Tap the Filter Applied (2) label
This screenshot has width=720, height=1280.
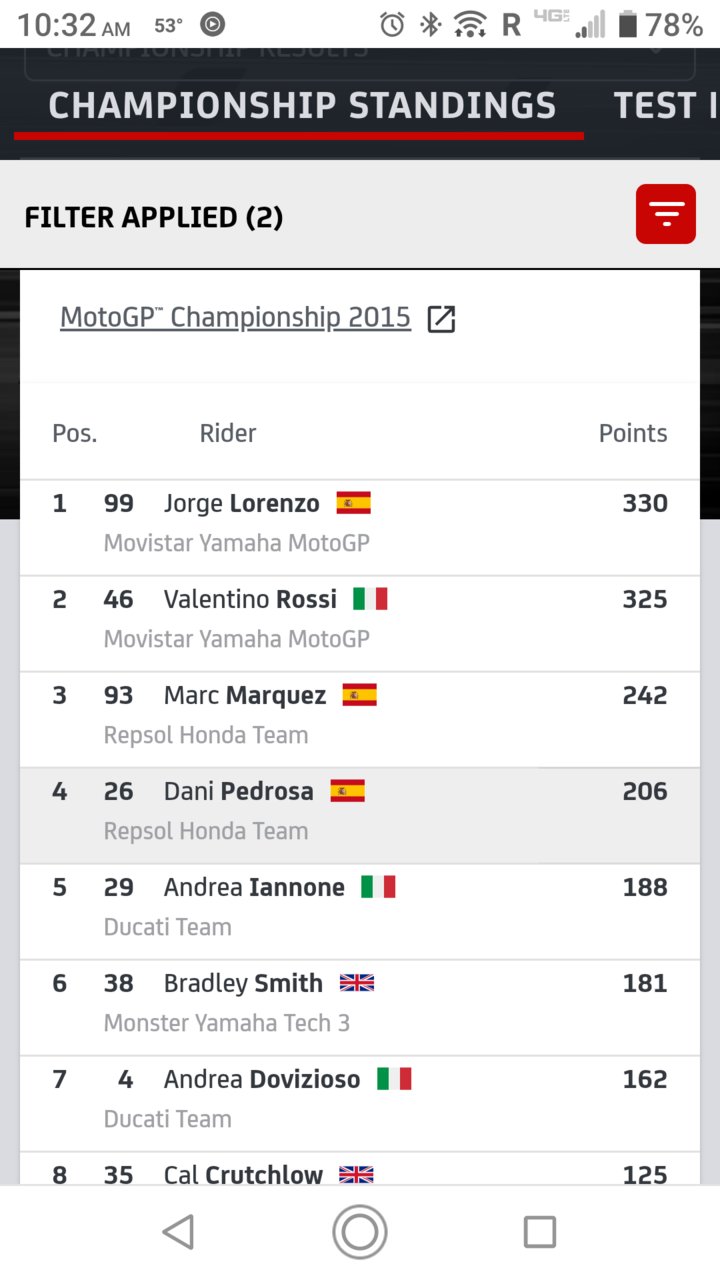click(x=154, y=217)
